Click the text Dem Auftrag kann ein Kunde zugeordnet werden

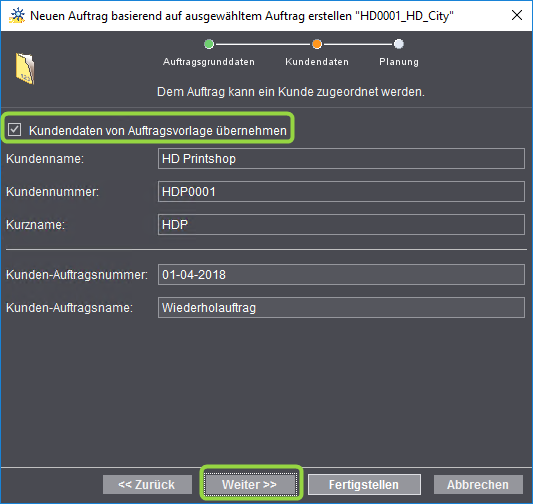291,92
